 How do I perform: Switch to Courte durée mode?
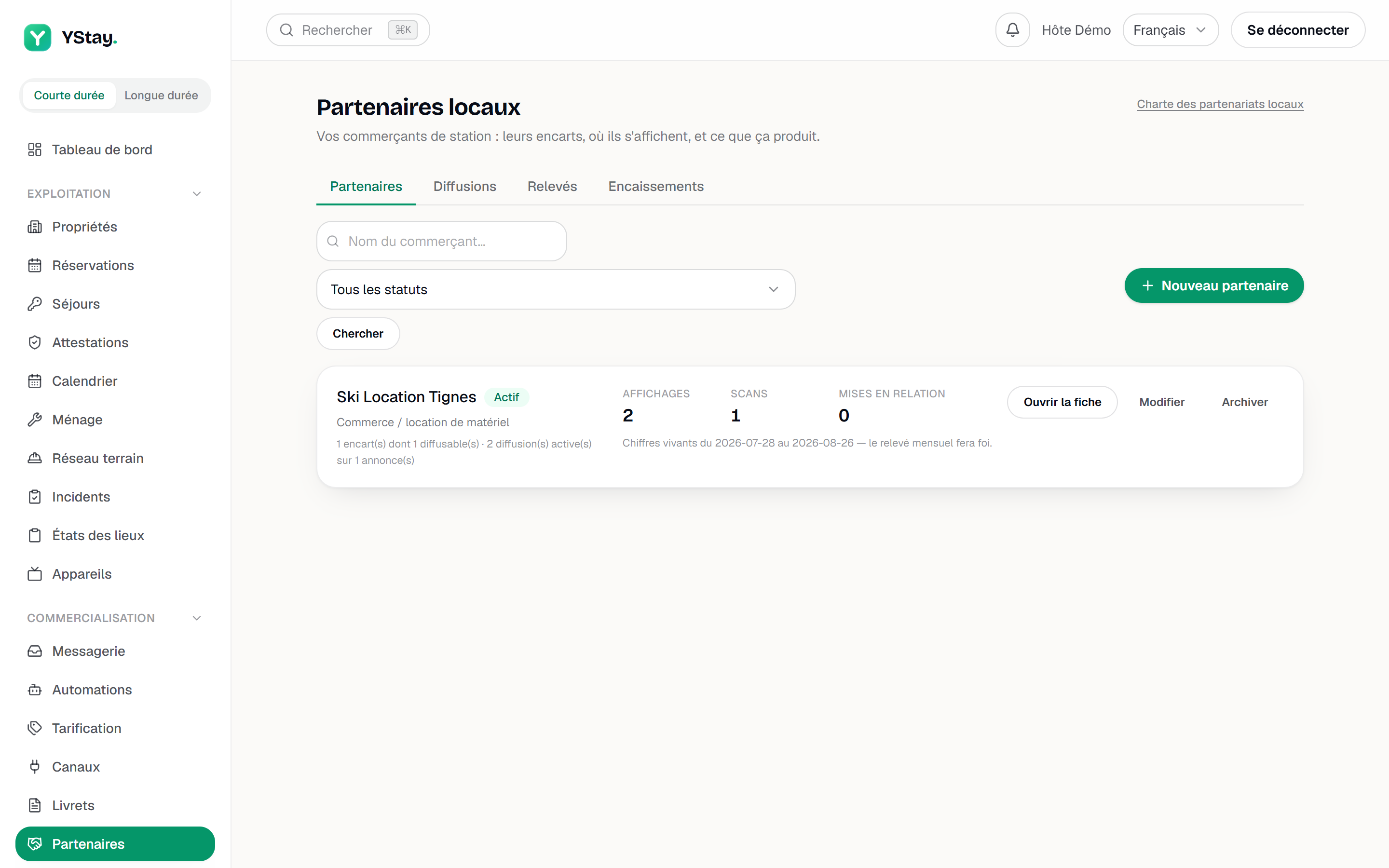coord(69,95)
